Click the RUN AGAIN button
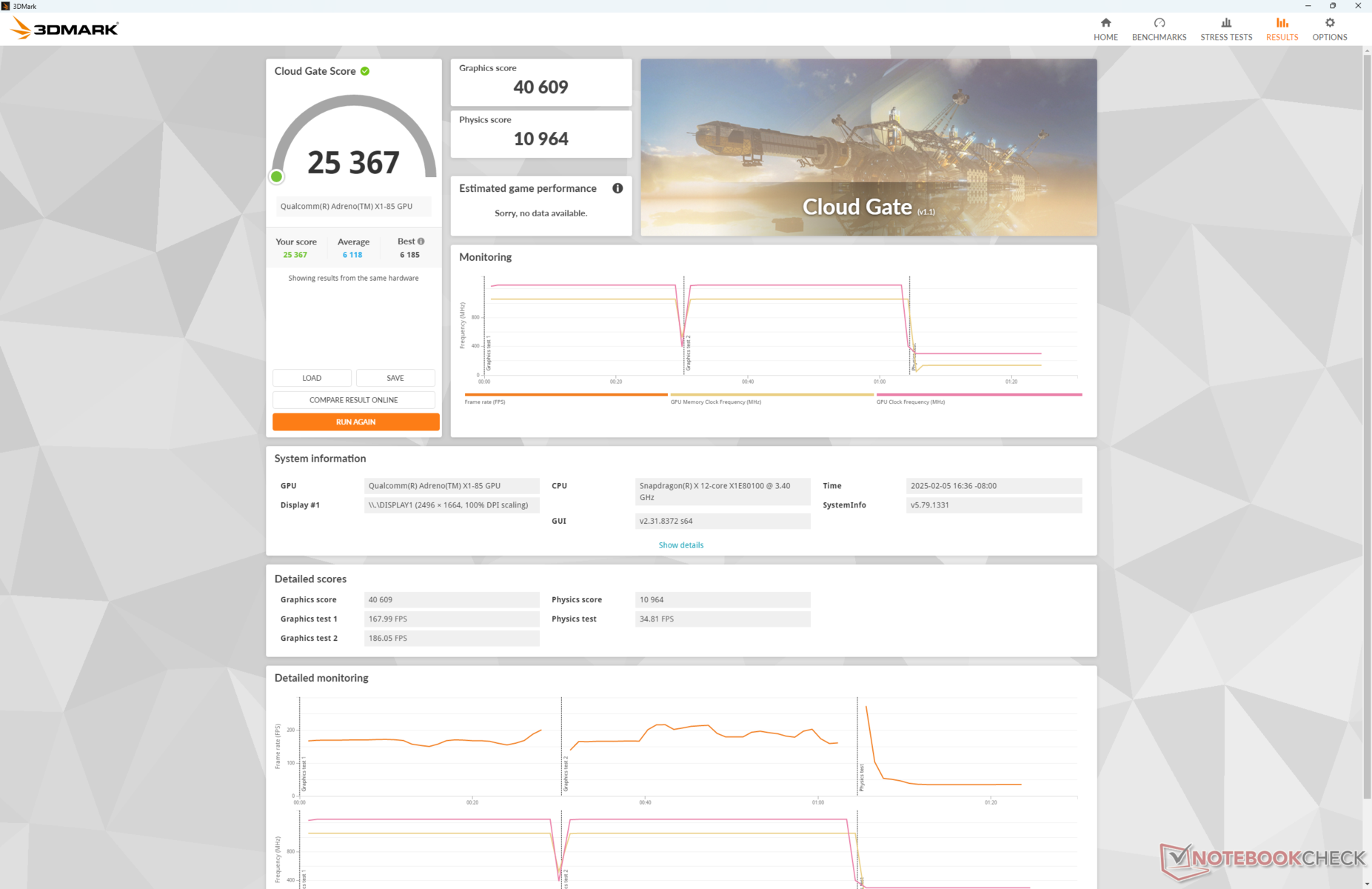The width and height of the screenshot is (1372, 889). [x=356, y=422]
